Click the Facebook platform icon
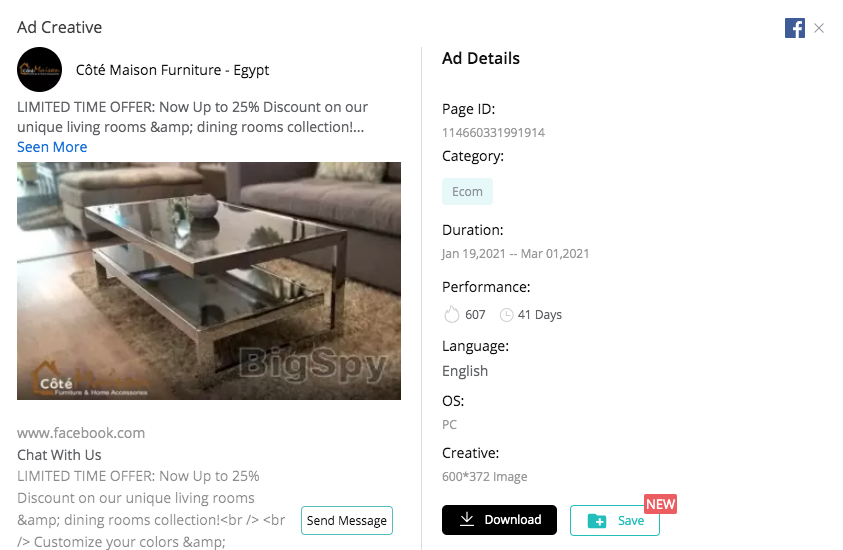843x550 pixels. click(x=795, y=28)
